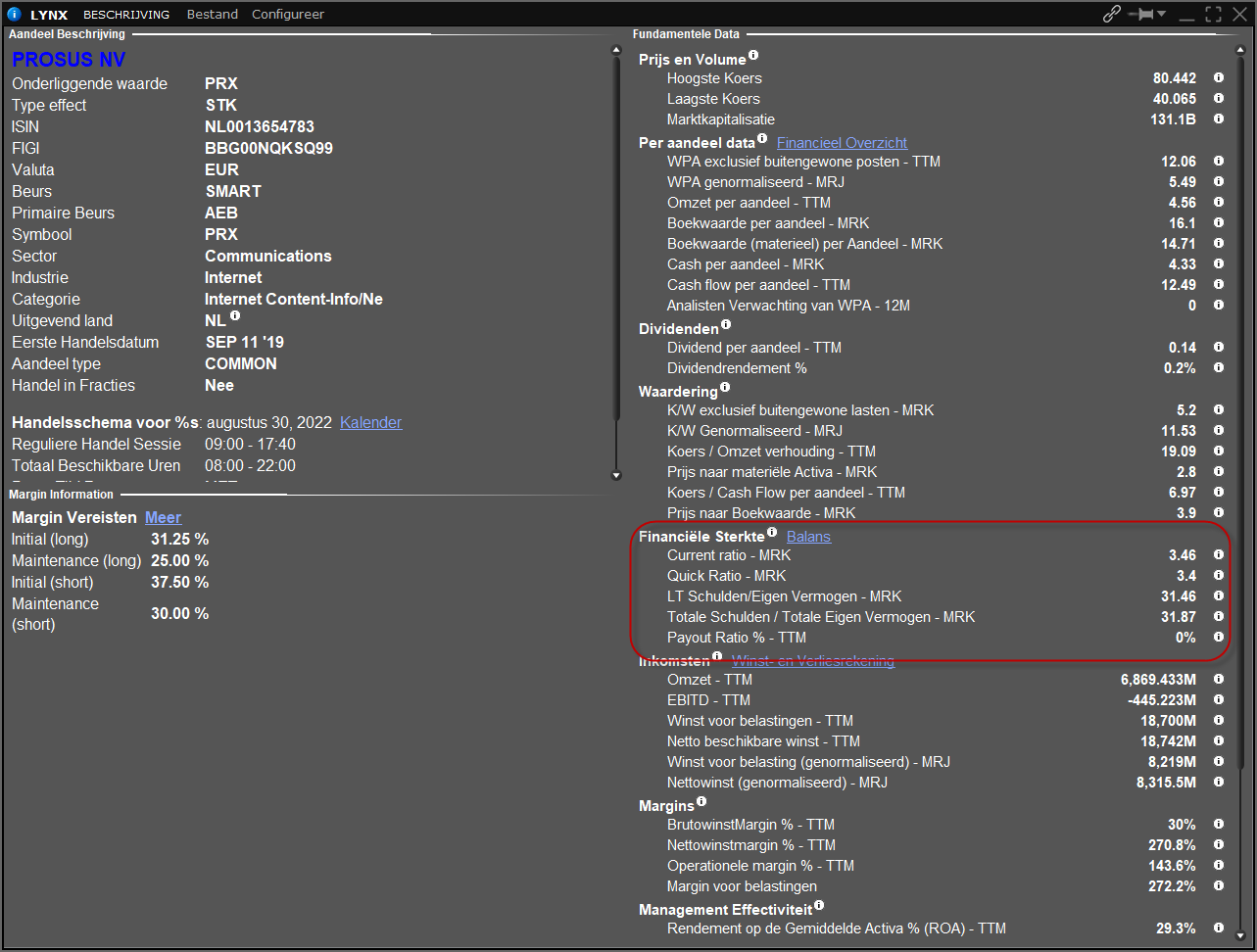Click the ISIN value NL0013654783
The height and width of the screenshot is (952, 1257).
[260, 126]
